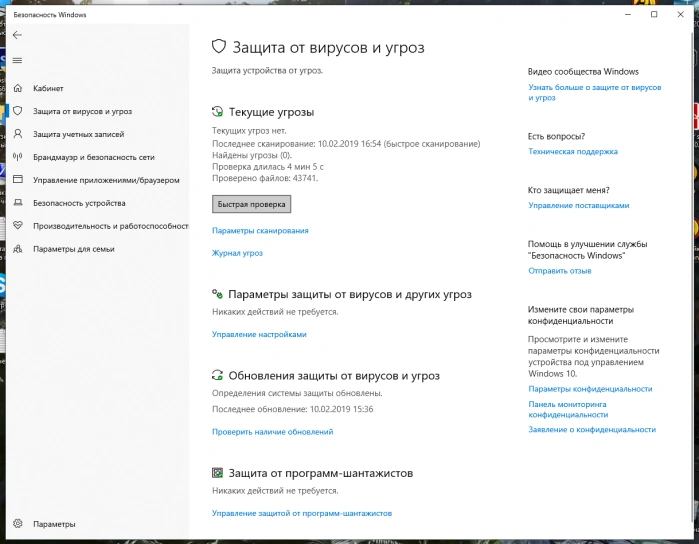Click Проверить наличие обновлений link
The height and width of the screenshot is (544, 699).
click(272, 432)
